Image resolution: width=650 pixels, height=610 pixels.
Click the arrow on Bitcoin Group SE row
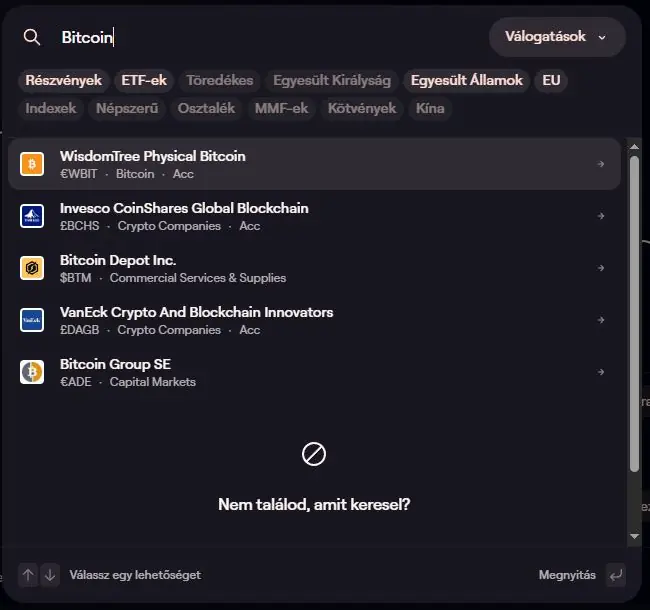[601, 372]
